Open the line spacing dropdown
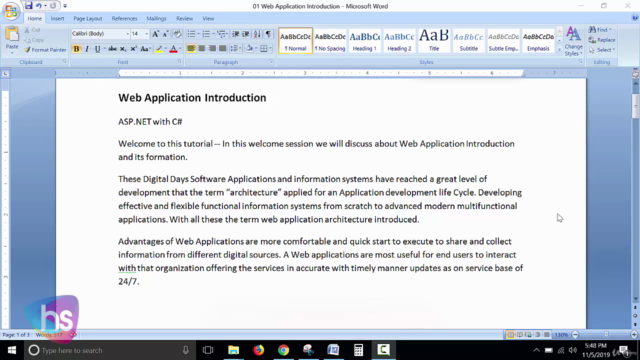This screenshot has height=360, width=640. [x=235, y=49]
